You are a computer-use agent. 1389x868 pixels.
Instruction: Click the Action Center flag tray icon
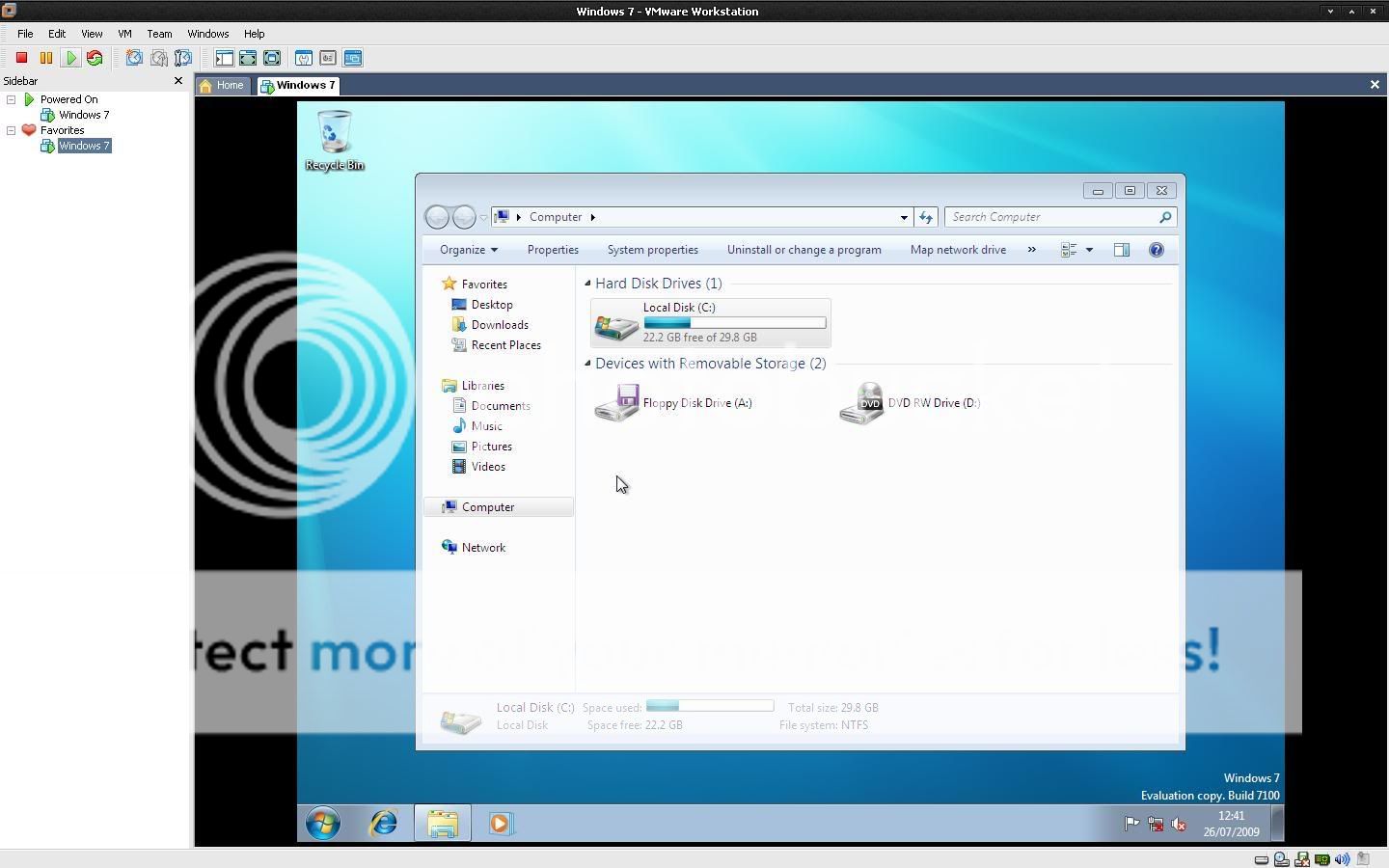click(1131, 824)
